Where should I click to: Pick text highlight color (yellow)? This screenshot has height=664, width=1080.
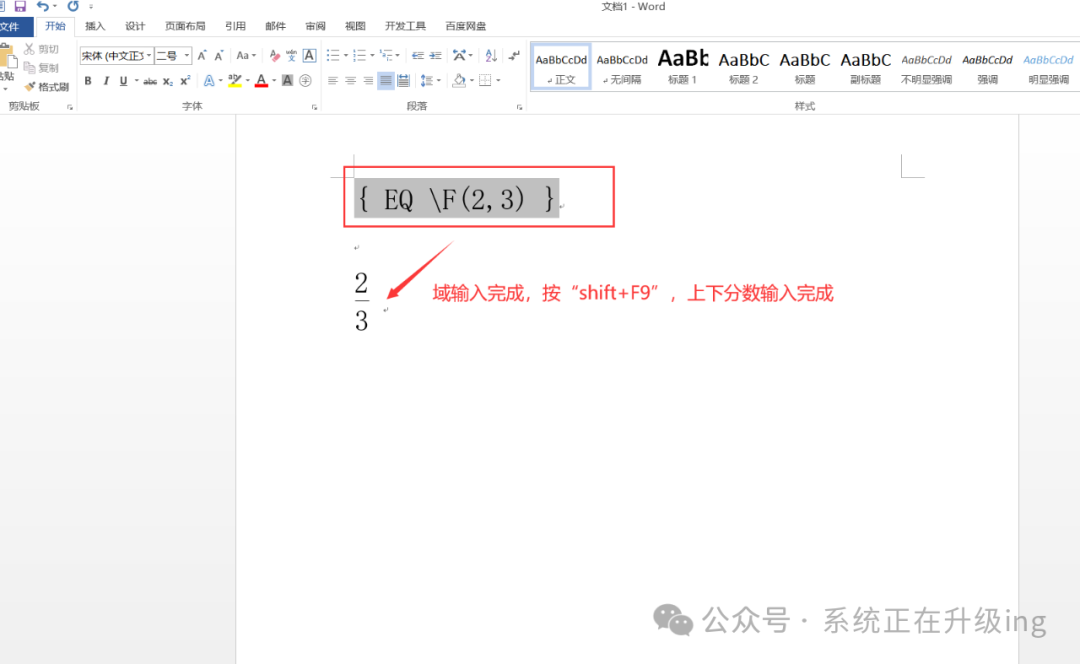pyautogui.click(x=235, y=81)
